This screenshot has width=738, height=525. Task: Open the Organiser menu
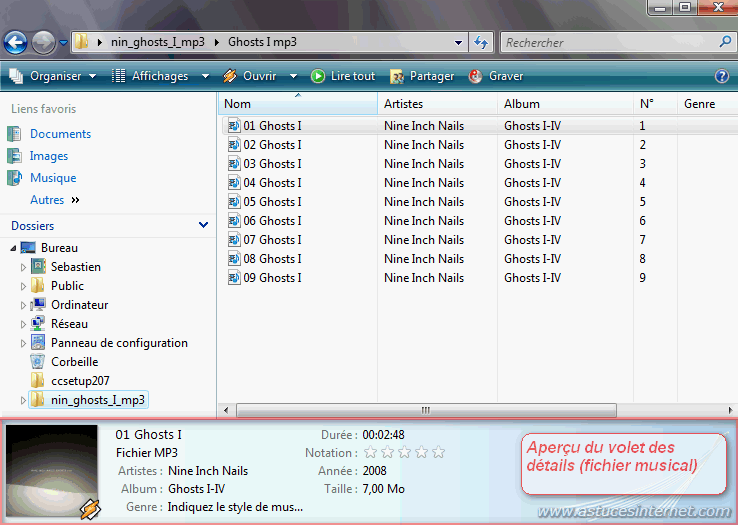coord(53,76)
